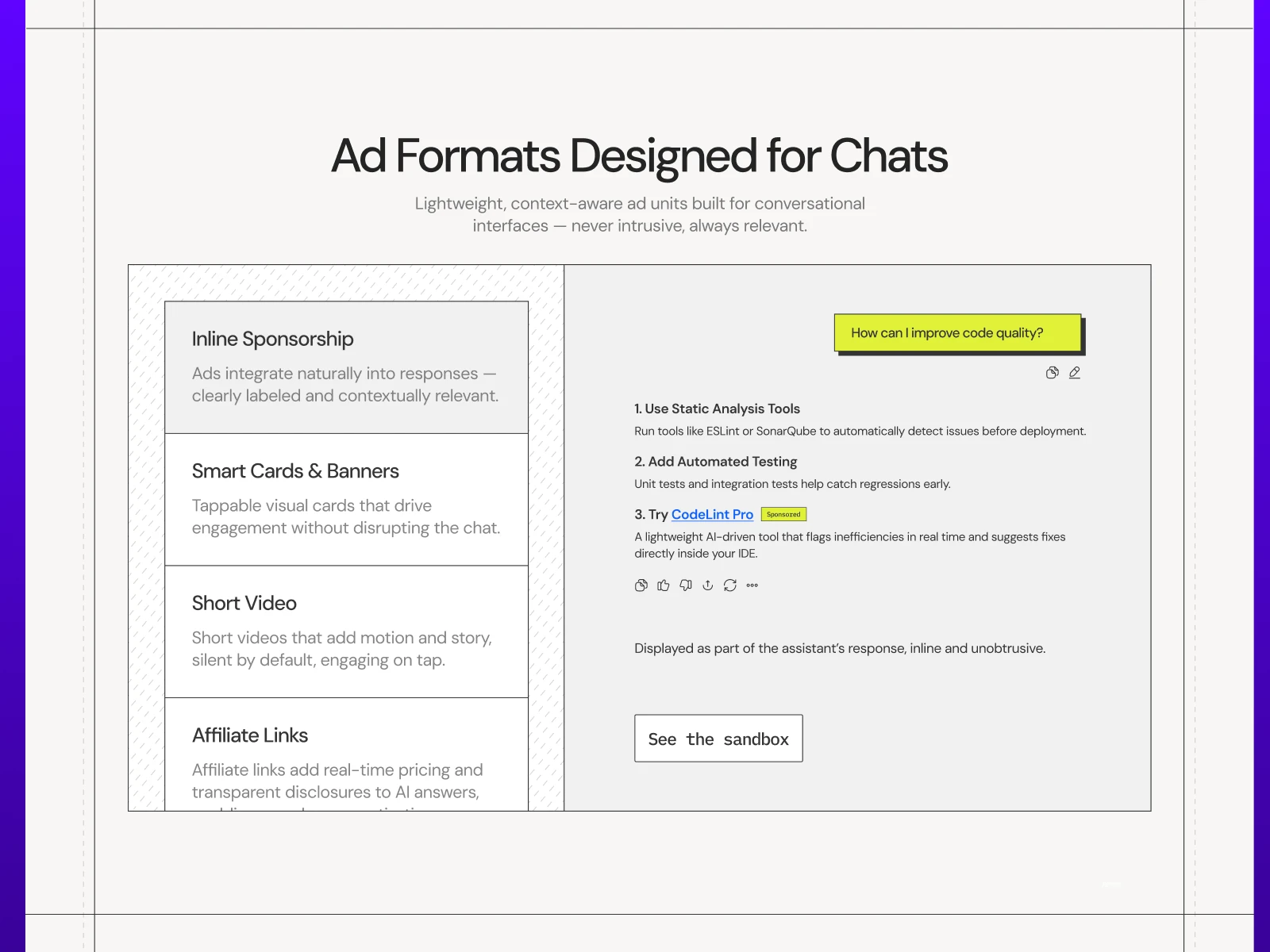1270x952 pixels.
Task: Click the See the sandbox button
Action: tap(718, 739)
